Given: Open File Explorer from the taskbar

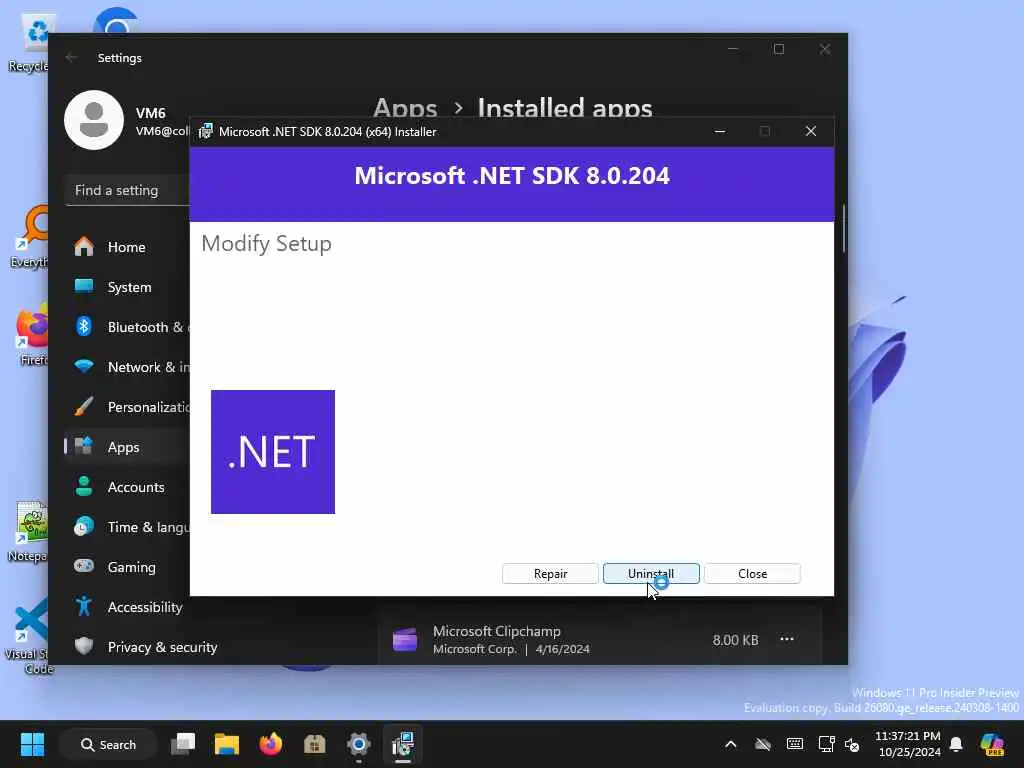Looking at the screenshot, I should [x=227, y=744].
